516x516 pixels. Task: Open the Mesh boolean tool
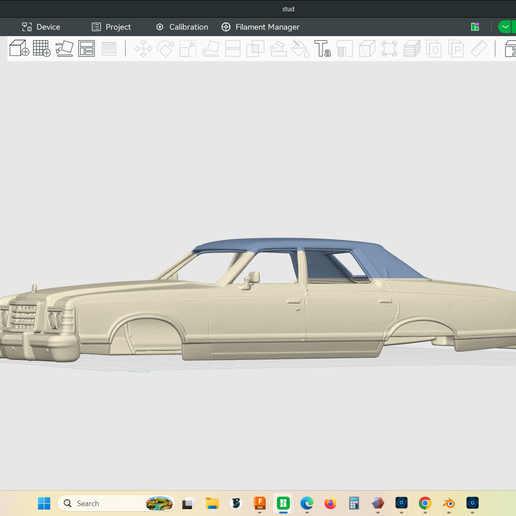pyautogui.click(x=255, y=49)
